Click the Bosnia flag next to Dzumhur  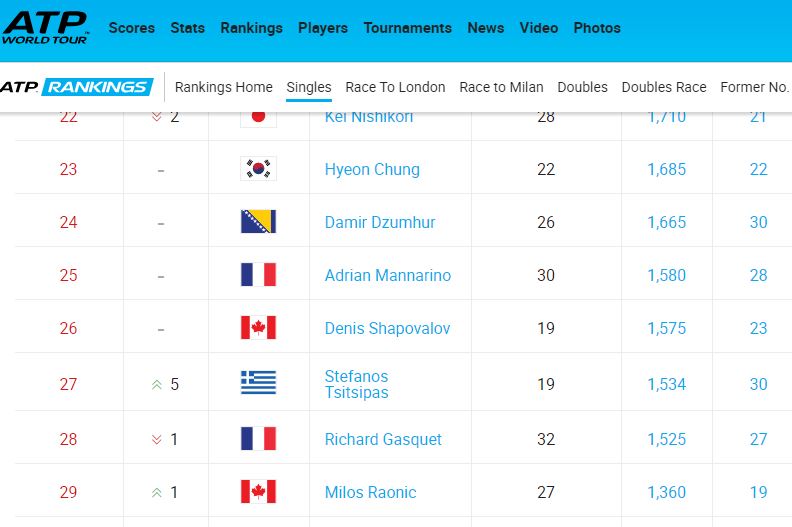[258, 222]
